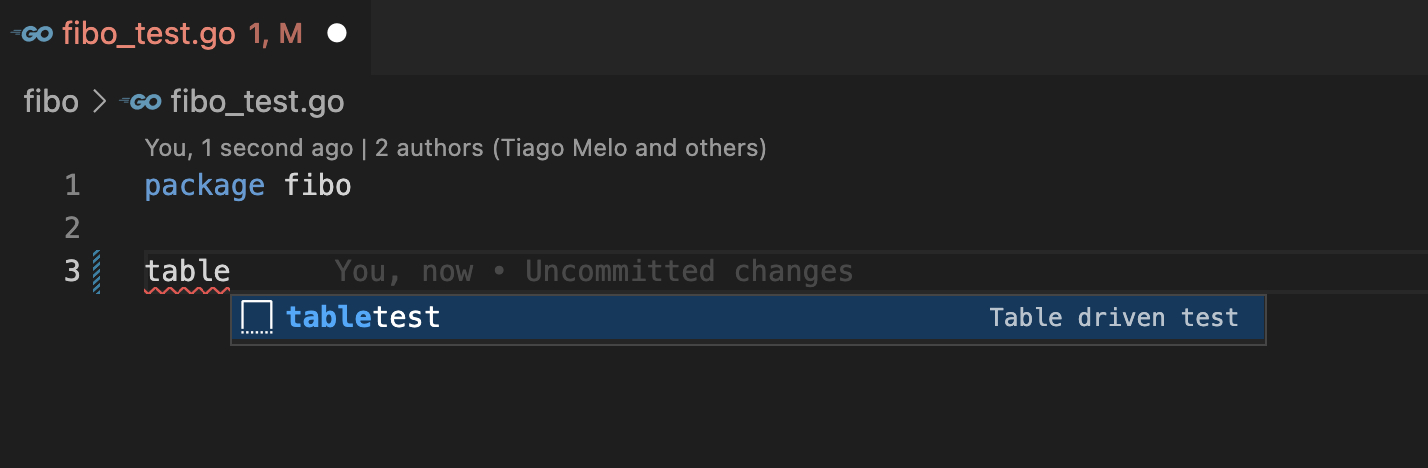This screenshot has height=468, width=1428.
Task: Expand the breadcrumb chevron after fibo
Action: pyautogui.click(x=99, y=101)
